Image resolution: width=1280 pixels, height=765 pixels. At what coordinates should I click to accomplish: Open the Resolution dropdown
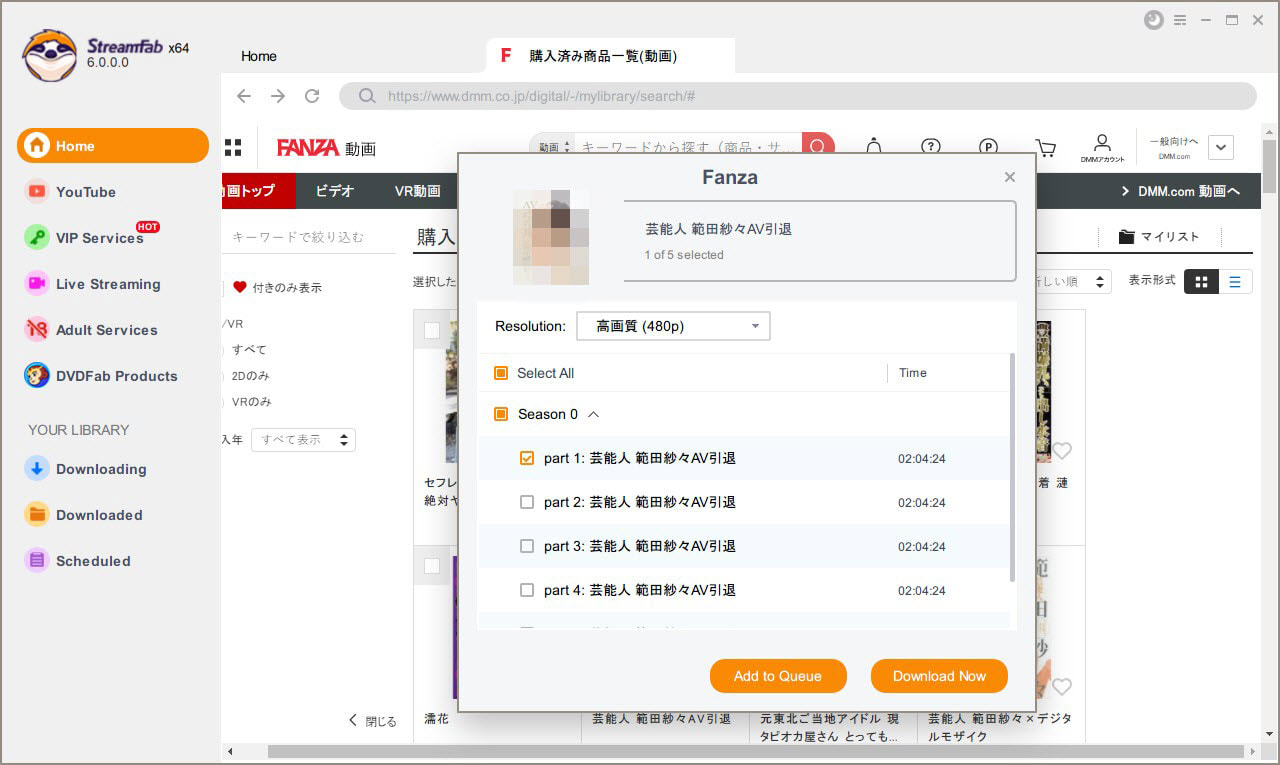click(x=673, y=326)
